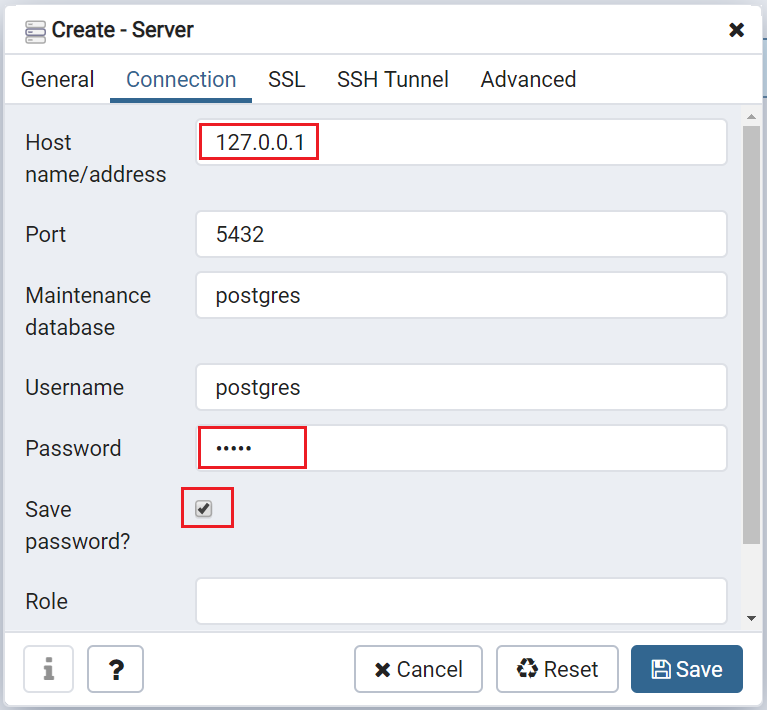Click the Username input box

click(x=460, y=387)
